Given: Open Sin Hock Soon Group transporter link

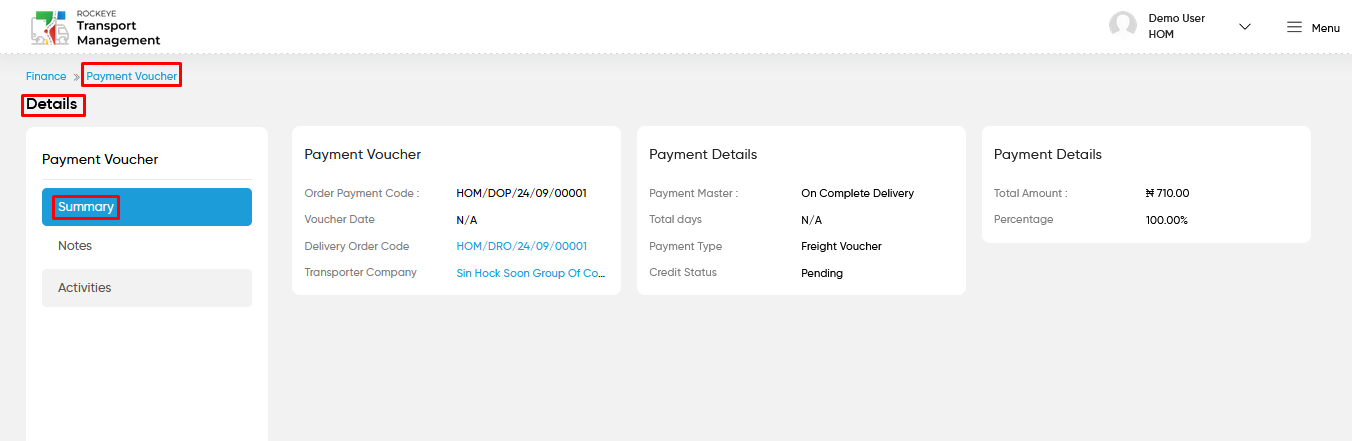Looking at the screenshot, I should pos(531,272).
